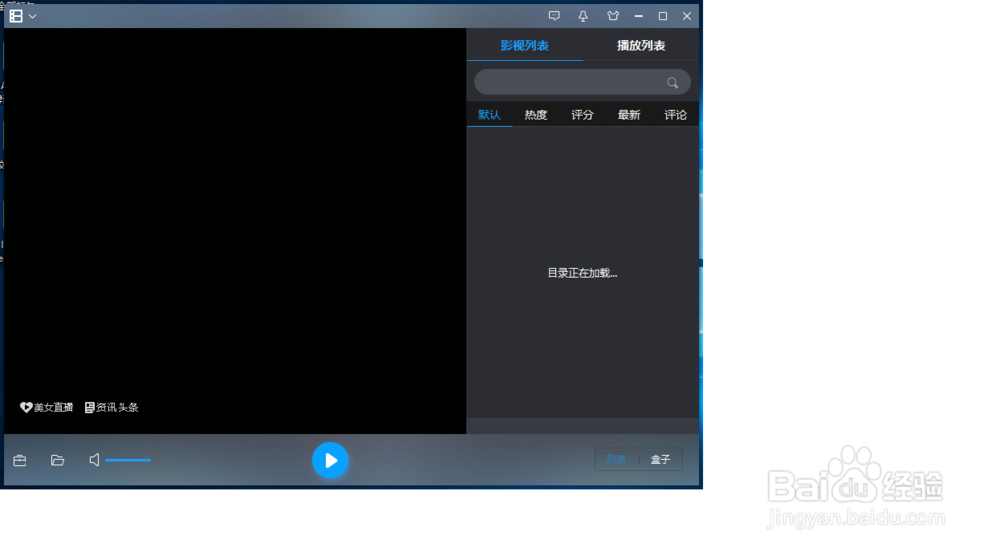Click the open file folder icon
This screenshot has width=1000, height=552.
point(57,460)
